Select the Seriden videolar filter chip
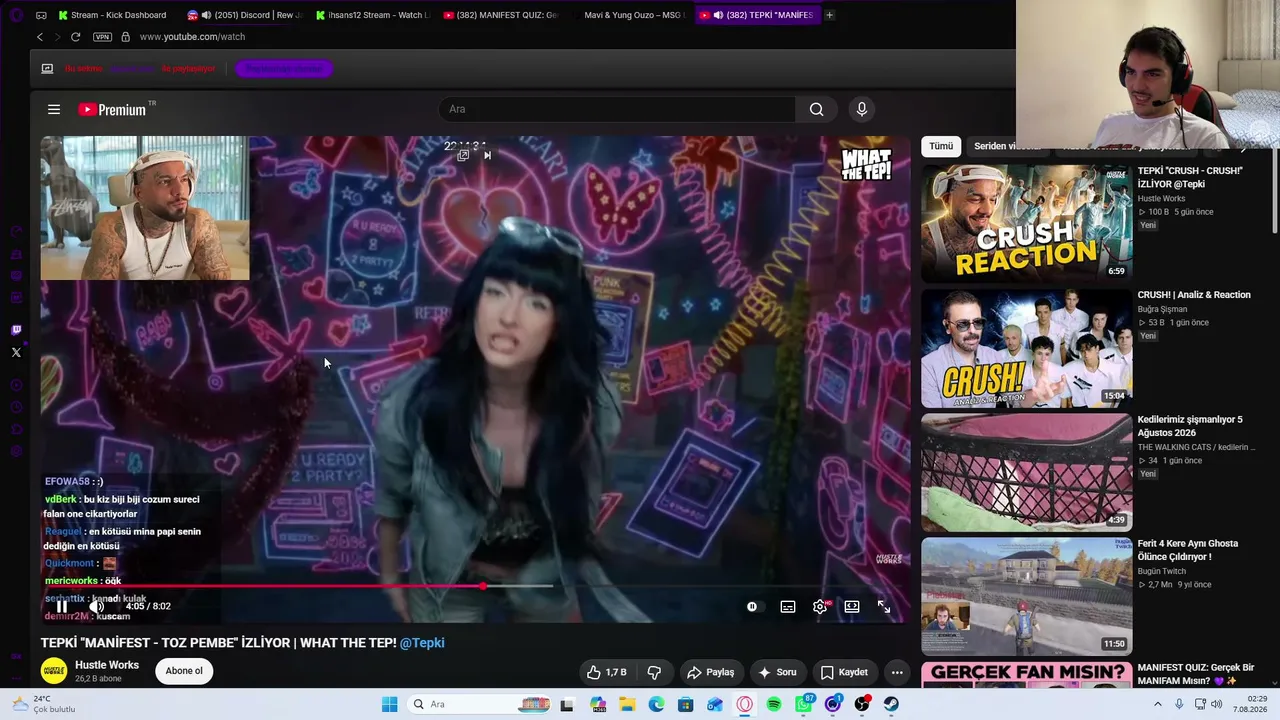This screenshot has width=1280, height=720. (1008, 146)
